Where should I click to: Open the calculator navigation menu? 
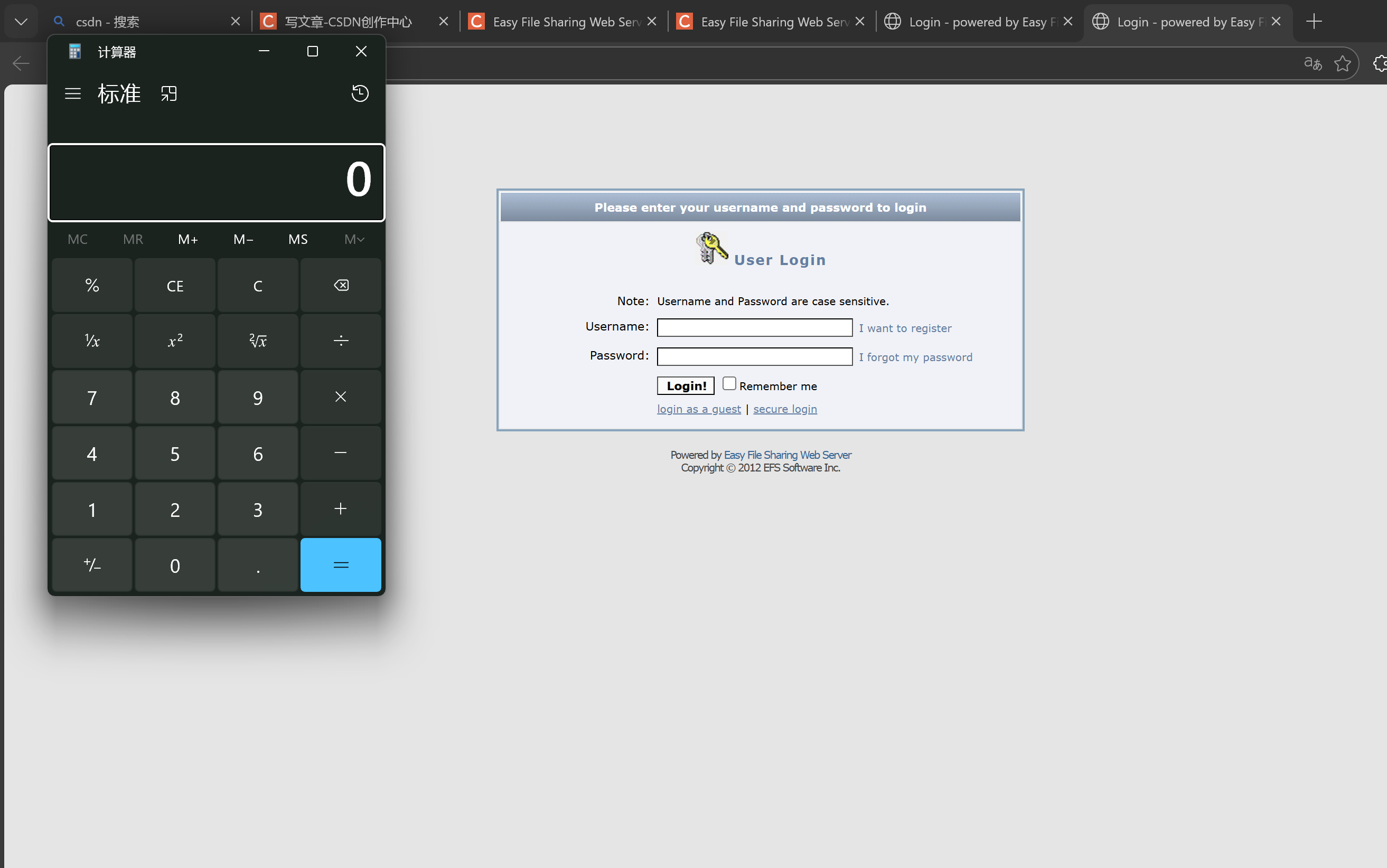[x=73, y=93]
